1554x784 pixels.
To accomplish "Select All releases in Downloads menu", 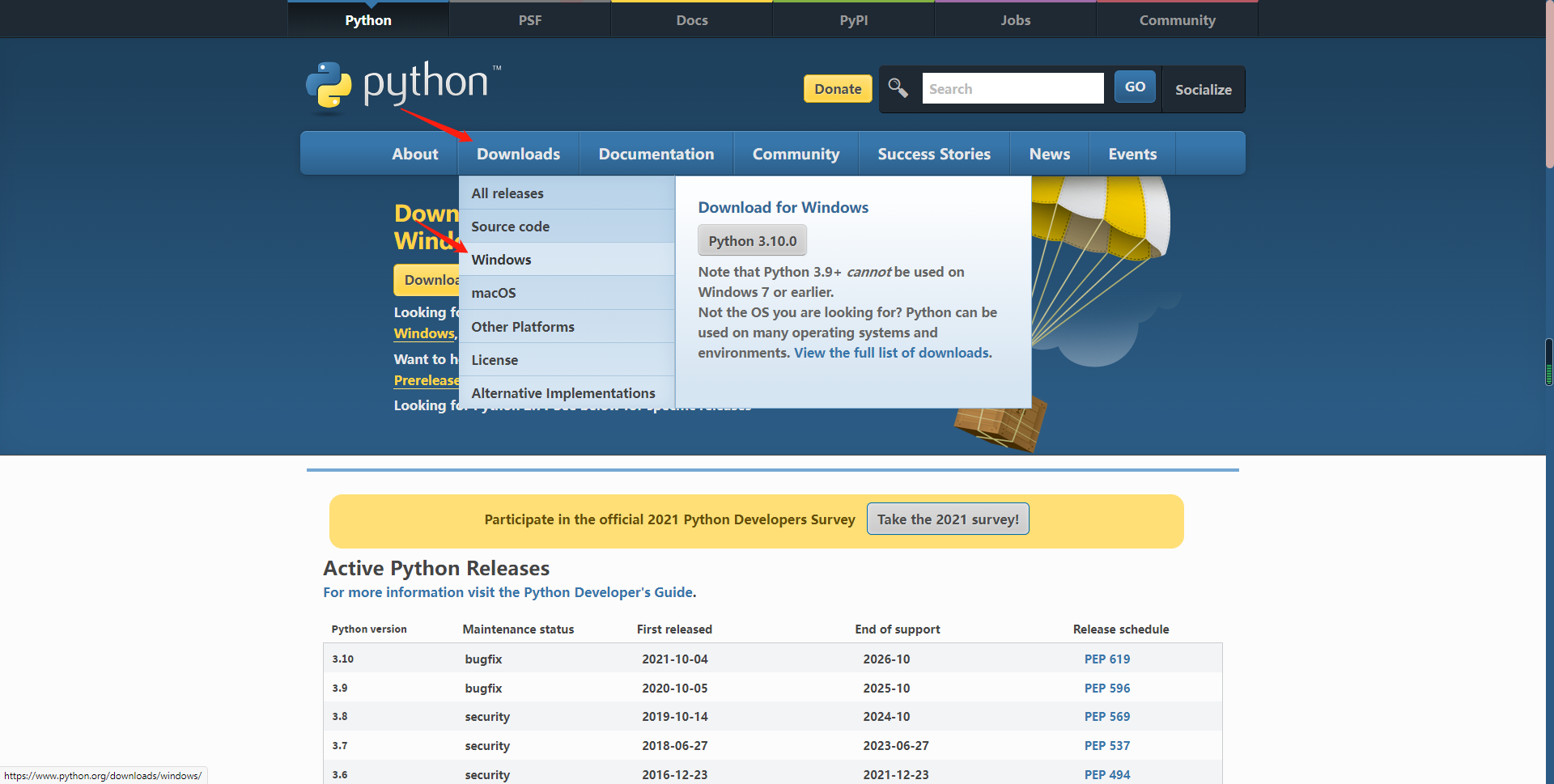I will 567,193.
